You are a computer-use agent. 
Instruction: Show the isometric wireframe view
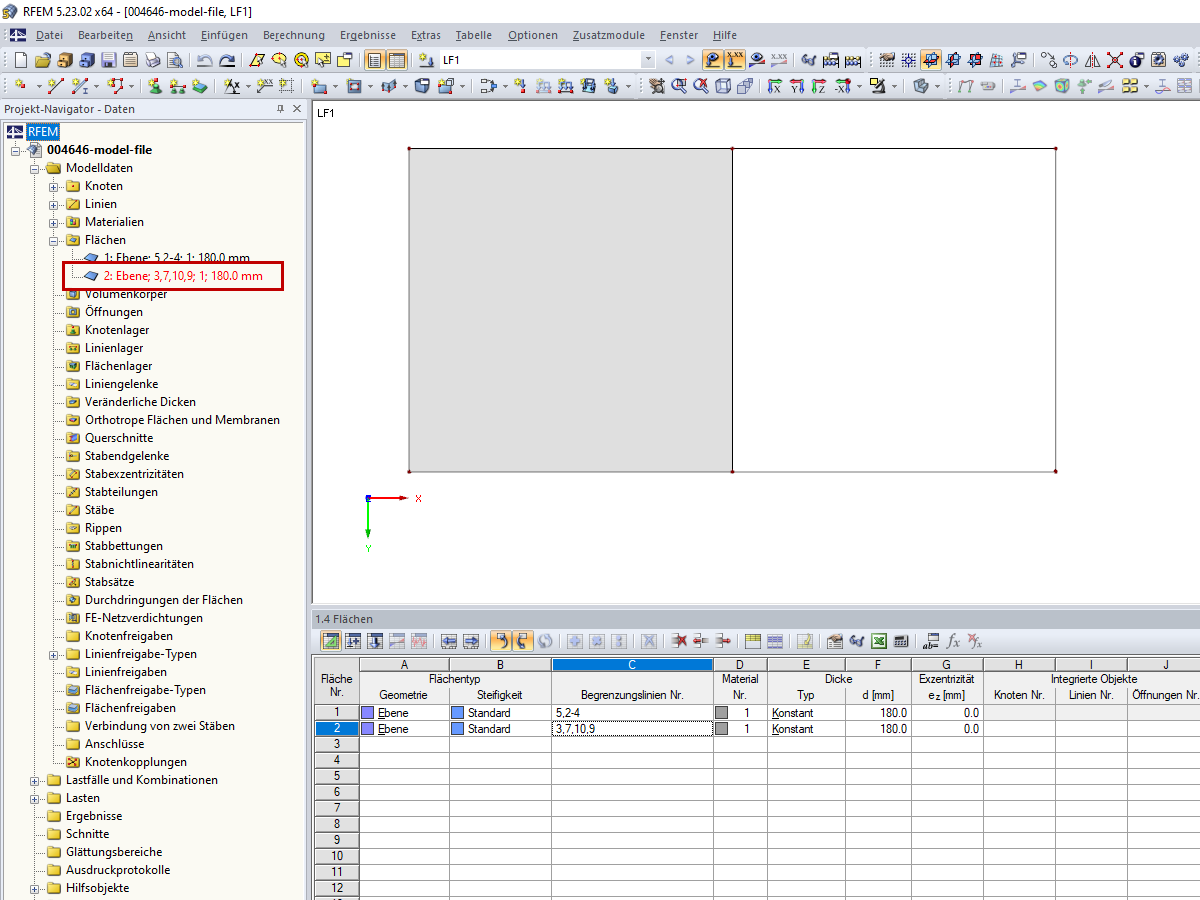click(x=722, y=86)
